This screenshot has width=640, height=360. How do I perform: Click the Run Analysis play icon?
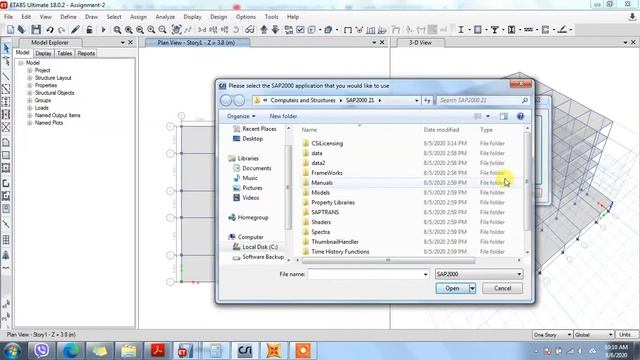104,30
